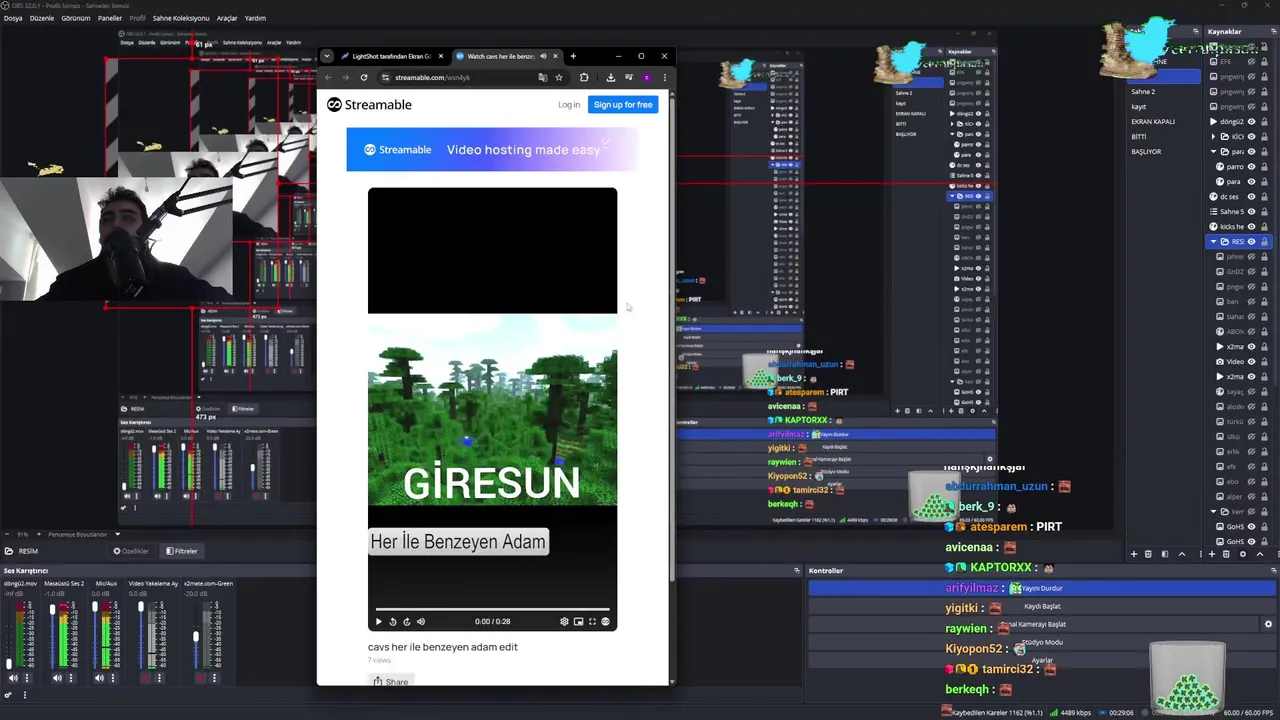1280x720 pixels.
Task: Click the Share button under video
Action: (390, 682)
